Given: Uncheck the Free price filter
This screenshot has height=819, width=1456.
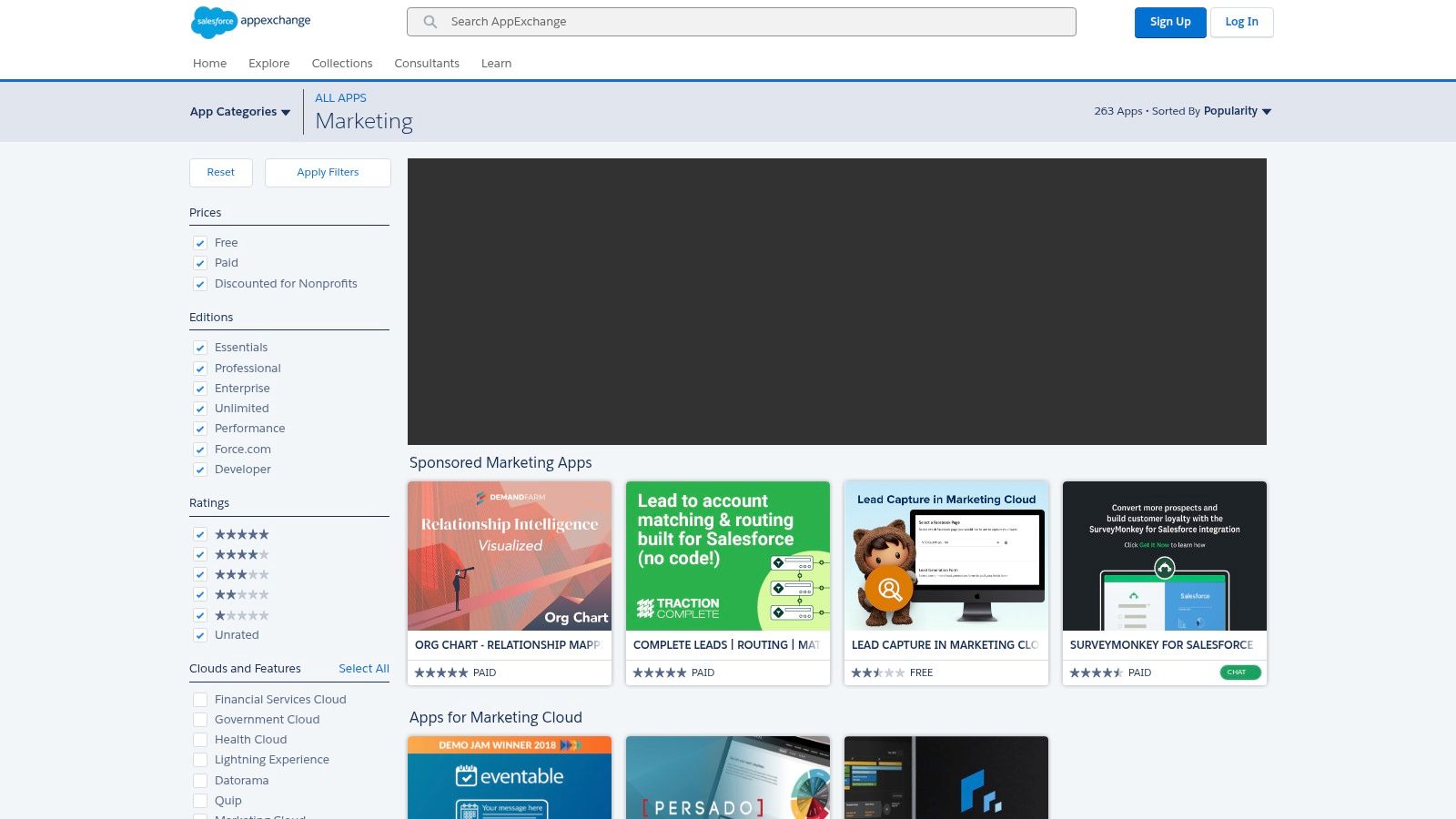Looking at the screenshot, I should pos(200,243).
